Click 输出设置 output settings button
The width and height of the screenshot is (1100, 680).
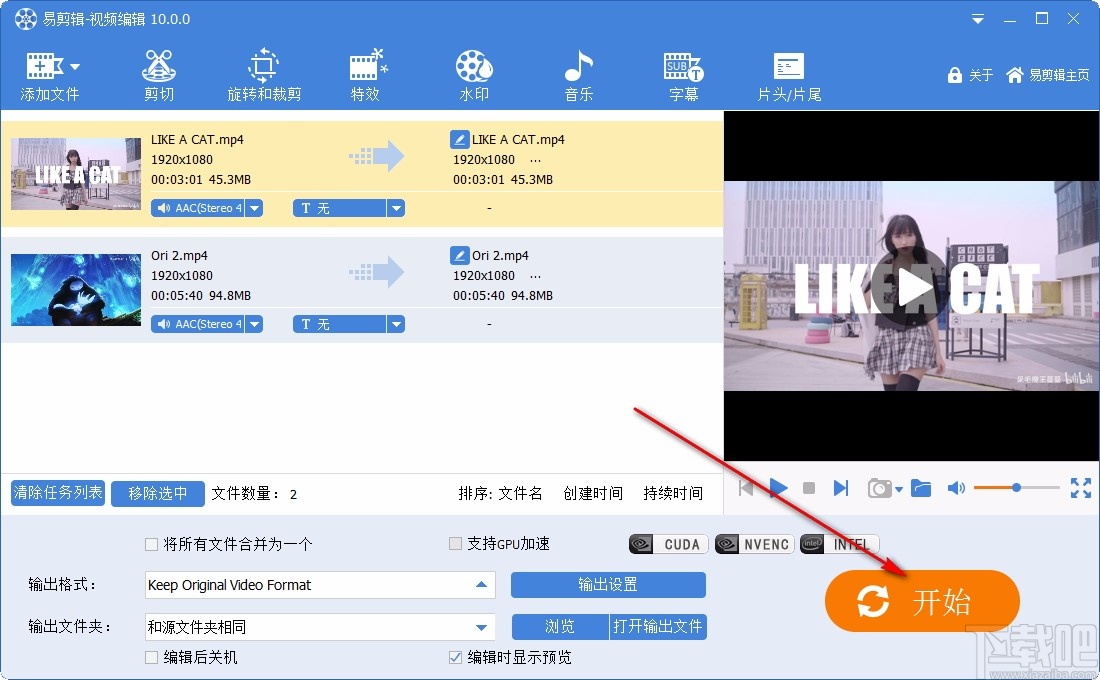tap(609, 585)
